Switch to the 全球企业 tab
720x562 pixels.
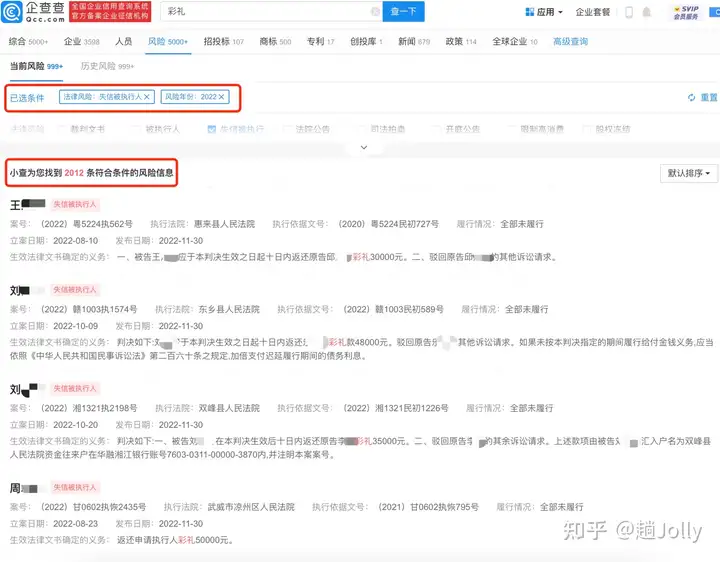pyautogui.click(x=515, y=41)
